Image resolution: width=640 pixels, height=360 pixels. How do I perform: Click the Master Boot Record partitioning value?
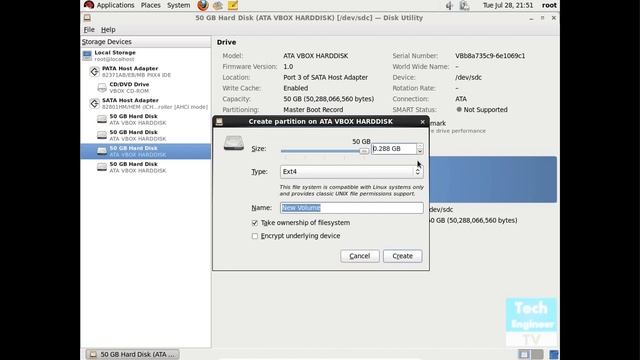click(313, 109)
